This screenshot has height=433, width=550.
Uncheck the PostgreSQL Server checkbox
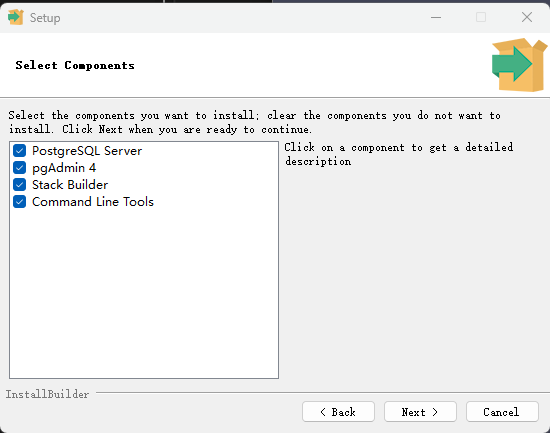click(x=20, y=151)
